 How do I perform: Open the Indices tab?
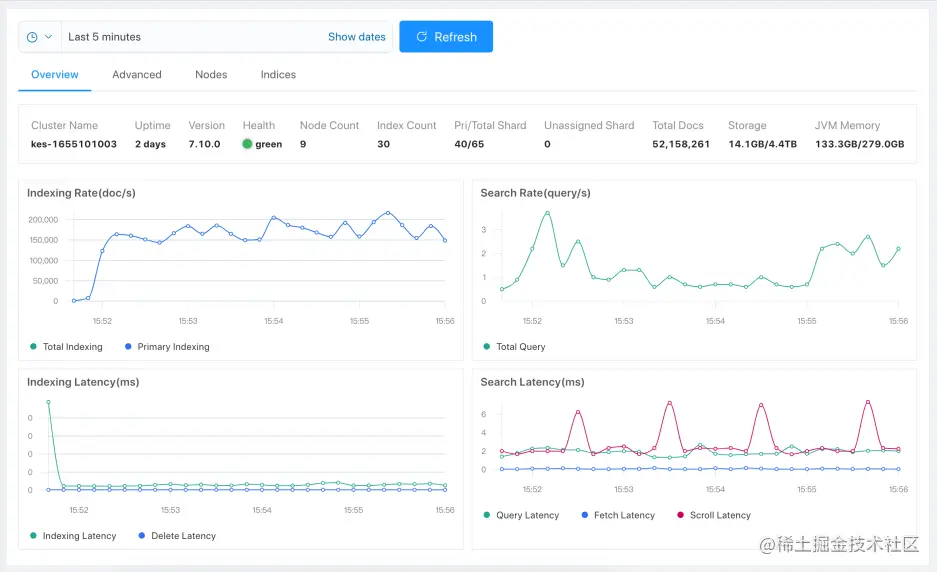click(x=278, y=75)
